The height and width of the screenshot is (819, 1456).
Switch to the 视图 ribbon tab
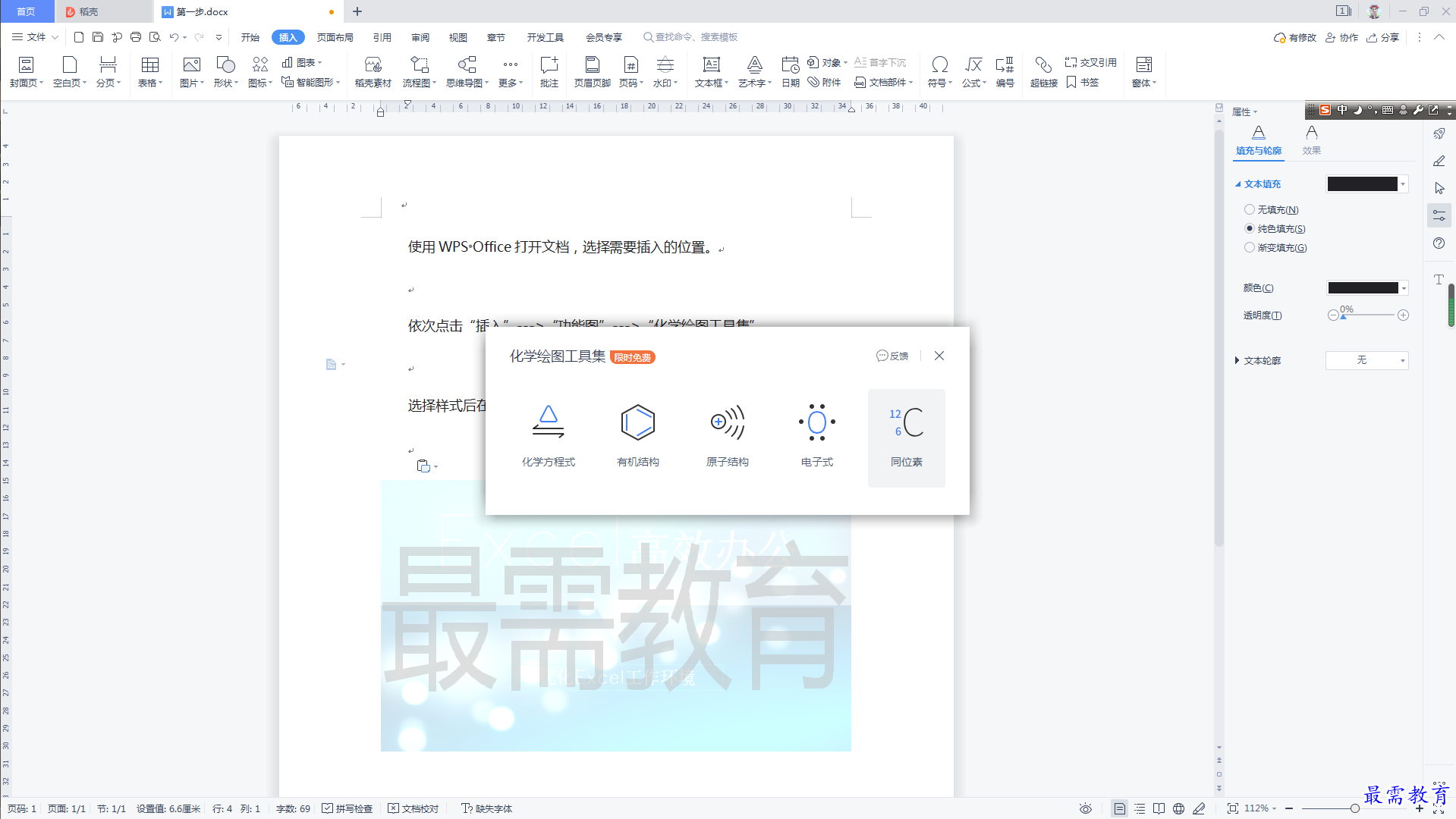[x=458, y=37]
